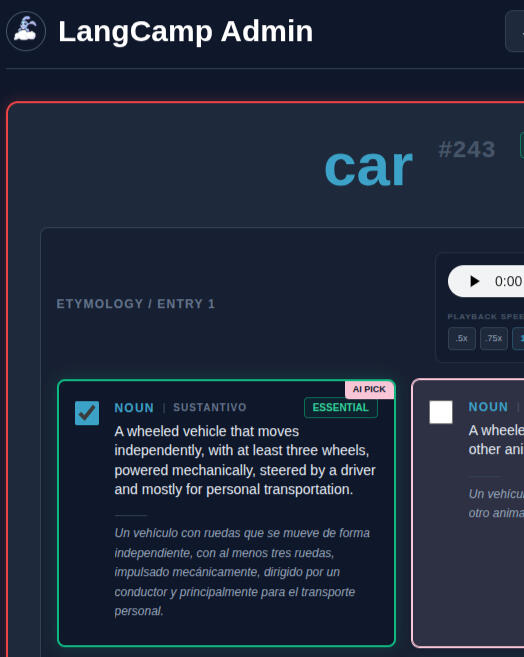Click the first card's NOUN label
Viewport: 524px width, 657px height.
point(134,408)
